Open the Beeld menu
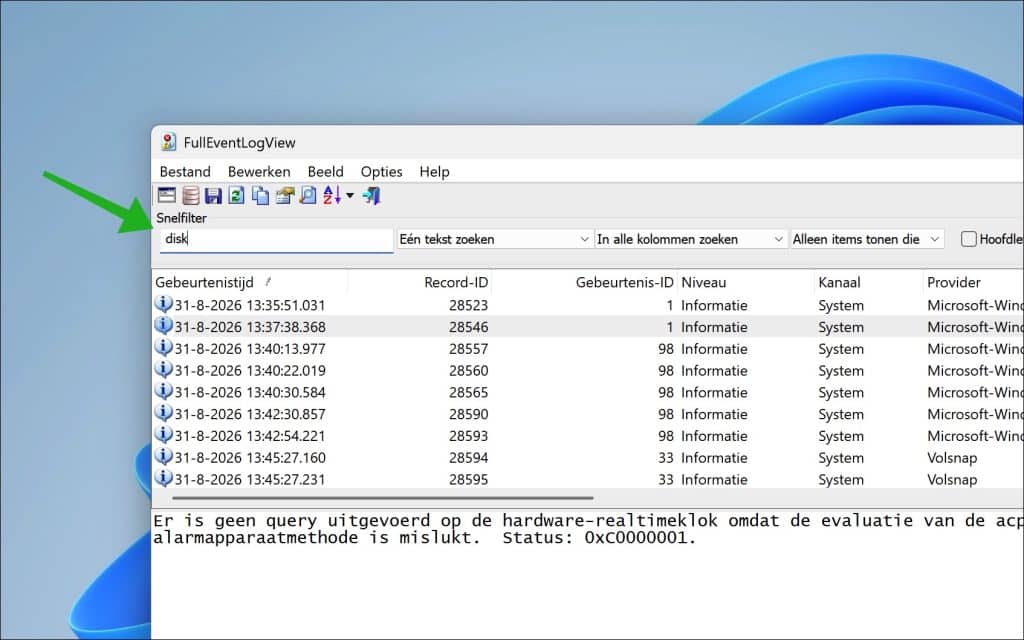 (325, 172)
